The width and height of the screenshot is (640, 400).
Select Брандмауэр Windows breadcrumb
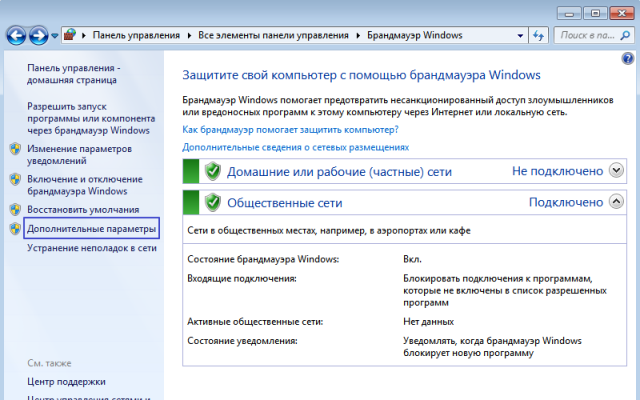[415, 36]
